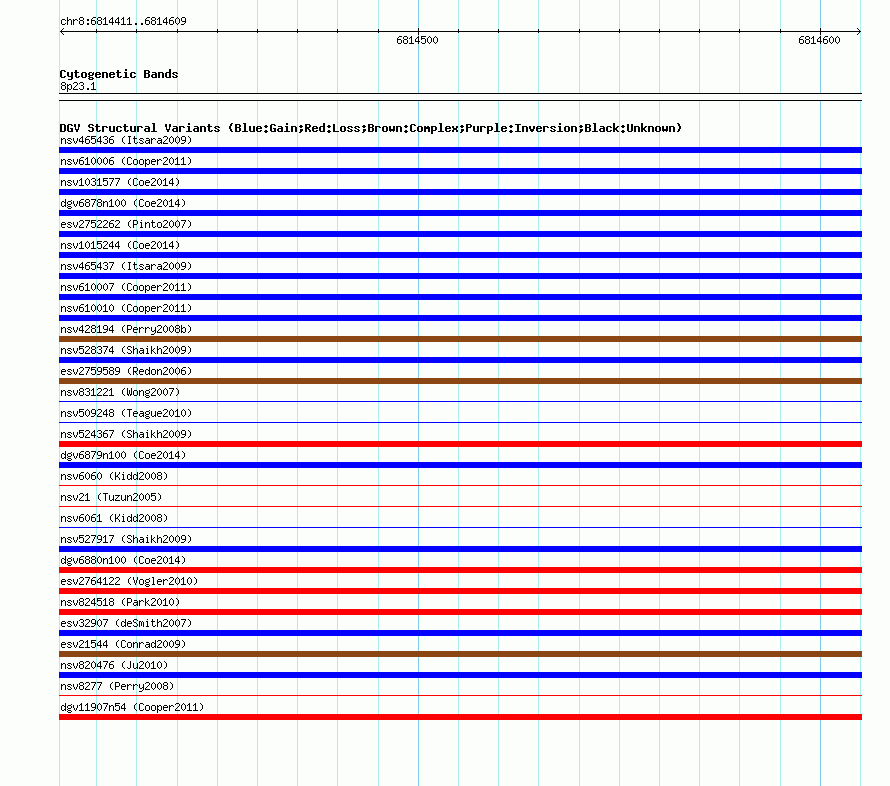The image size is (890, 786).
Task: Open dgv6879n100 (Coe2014) variant
Action: pyautogui.click(x=123, y=455)
